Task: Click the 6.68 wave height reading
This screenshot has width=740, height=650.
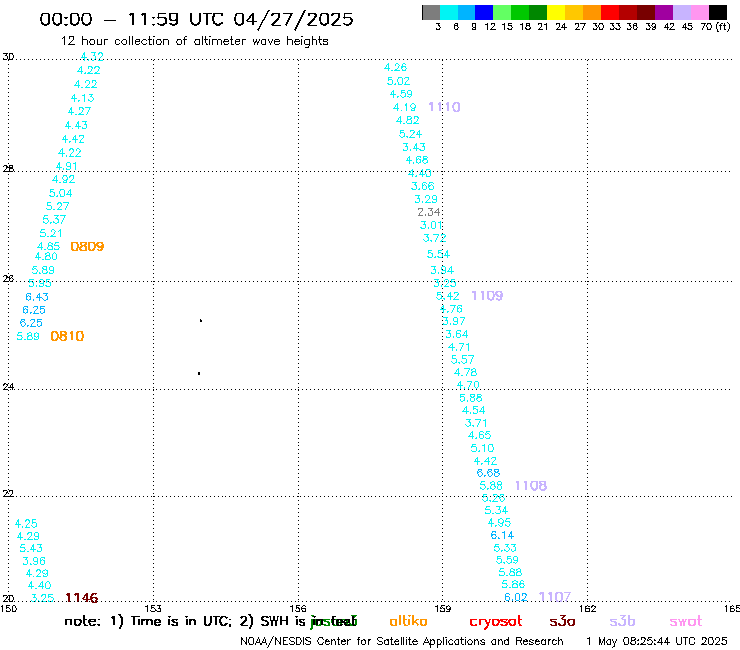Action: pos(488,473)
